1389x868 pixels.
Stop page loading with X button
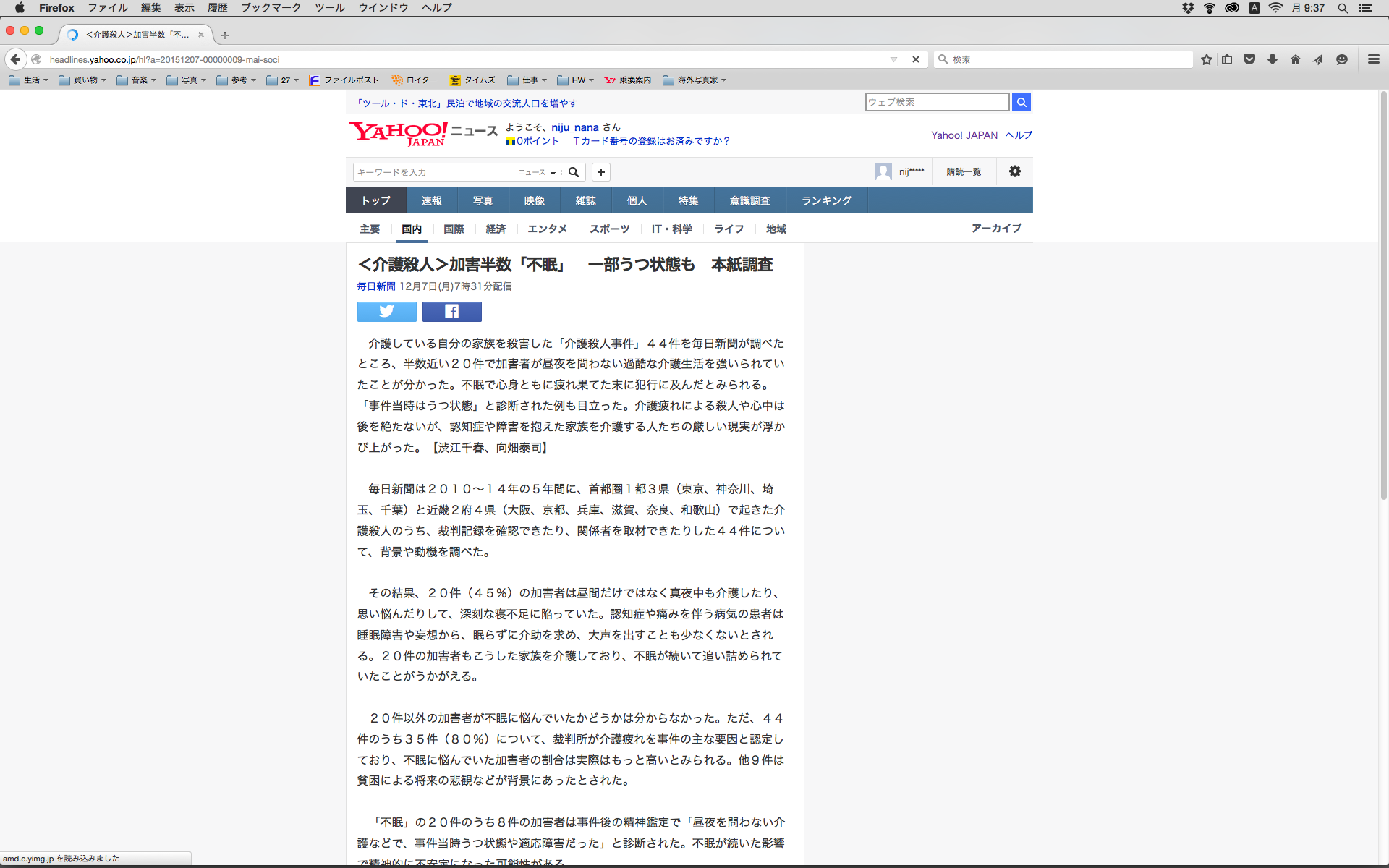click(x=915, y=59)
